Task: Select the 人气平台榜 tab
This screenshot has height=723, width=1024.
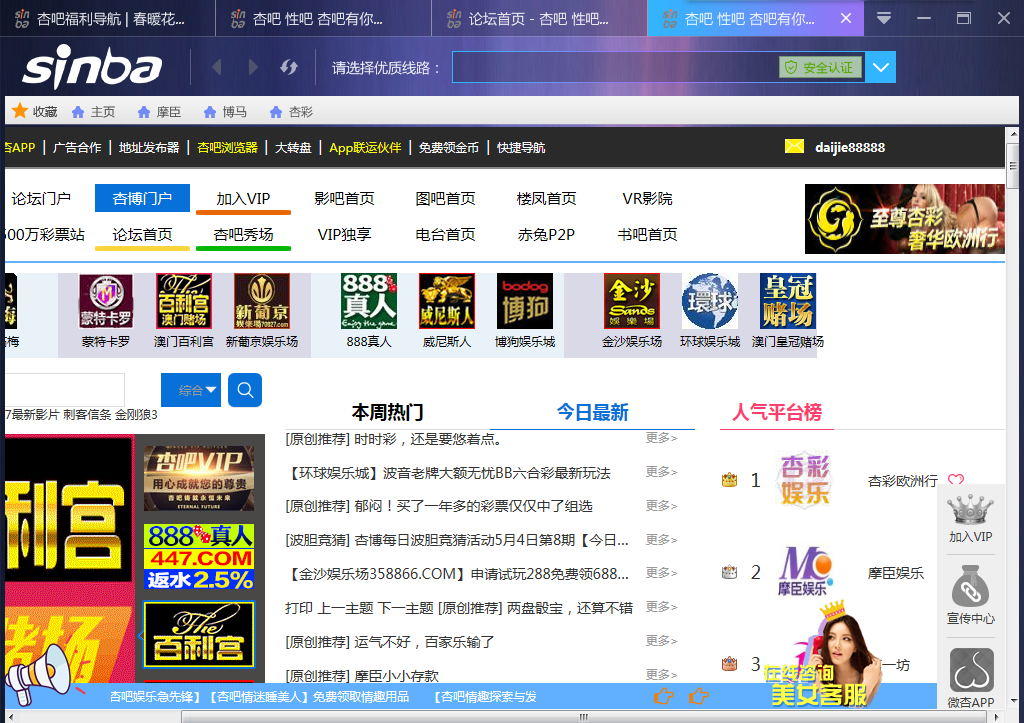Action: 777,412
